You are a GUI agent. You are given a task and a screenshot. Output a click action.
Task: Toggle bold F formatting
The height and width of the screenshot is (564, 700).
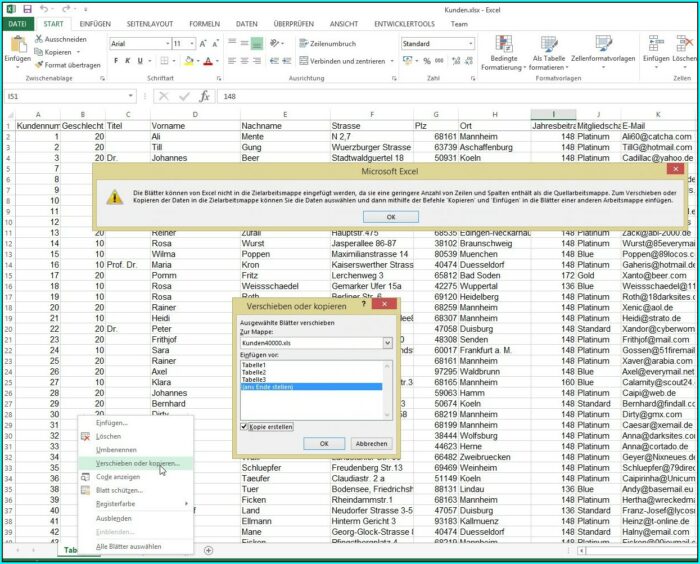[x=116, y=61]
